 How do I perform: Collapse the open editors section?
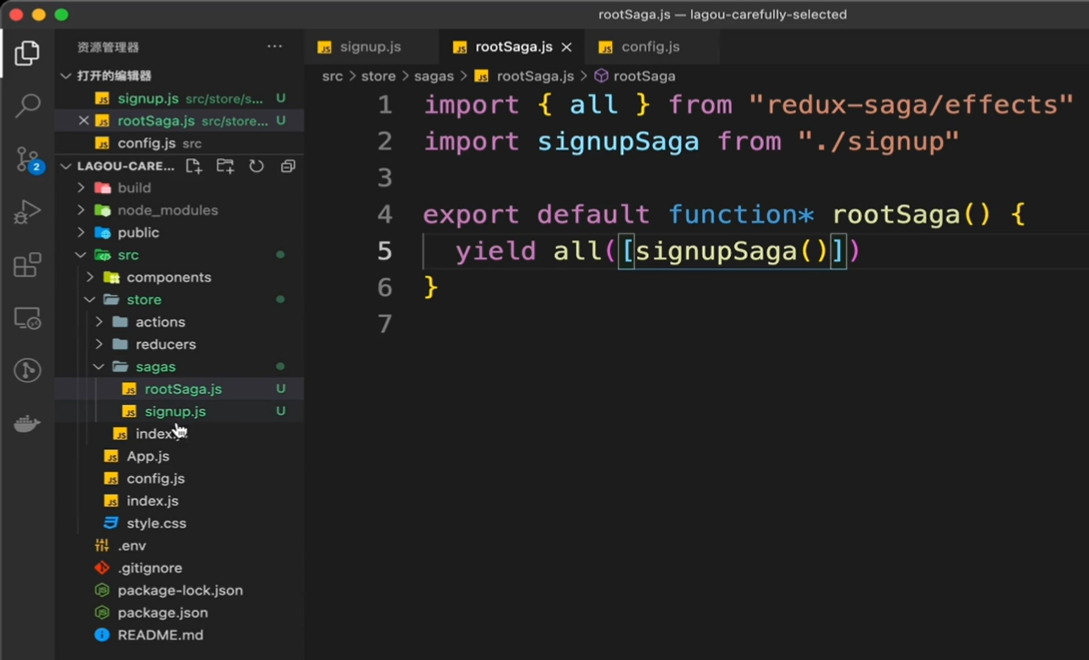(67, 76)
